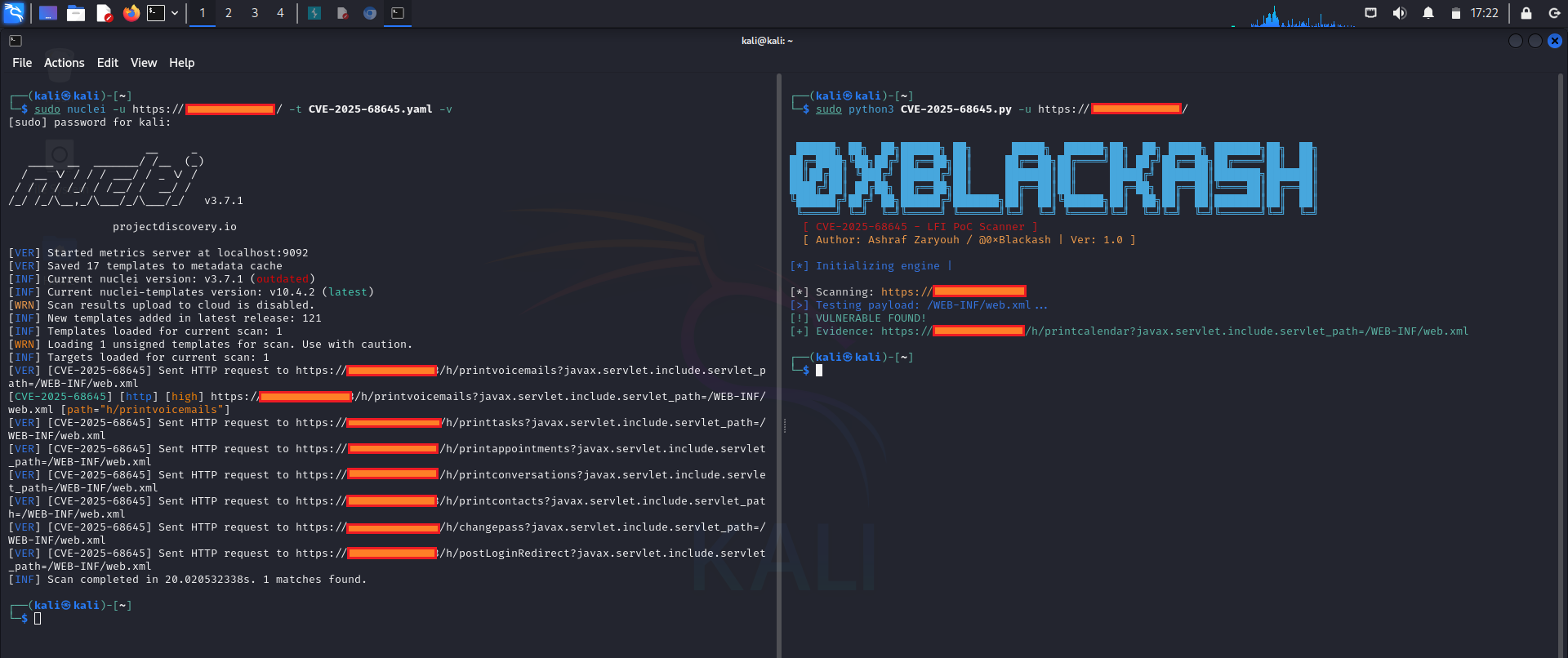The height and width of the screenshot is (658, 1568).
Task: Click the scrollbar of the right terminal pane
Action: [1561, 366]
